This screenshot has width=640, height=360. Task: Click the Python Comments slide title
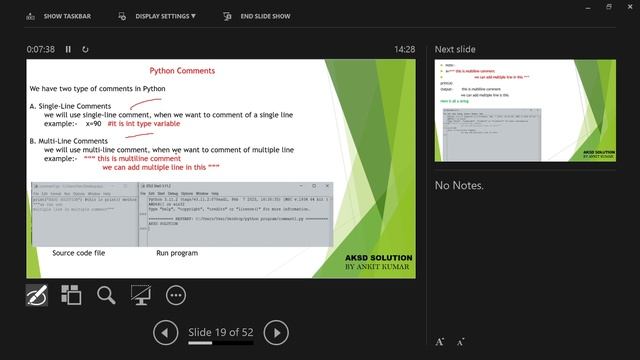pyautogui.click(x=182, y=71)
